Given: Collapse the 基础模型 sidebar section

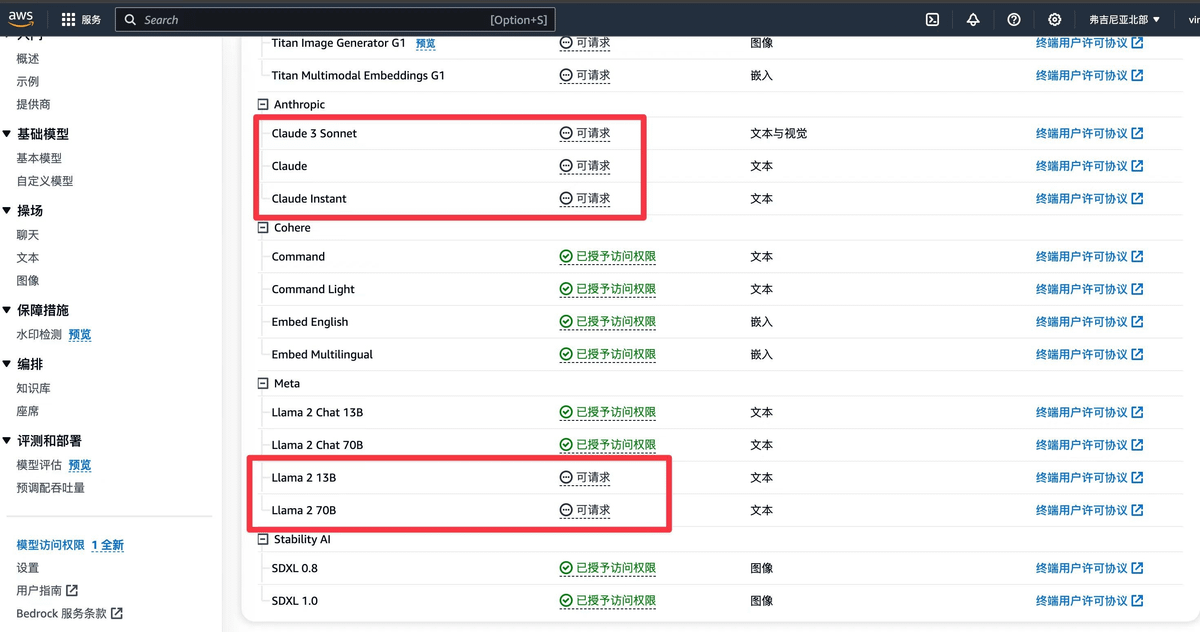Looking at the screenshot, I should click(7, 134).
